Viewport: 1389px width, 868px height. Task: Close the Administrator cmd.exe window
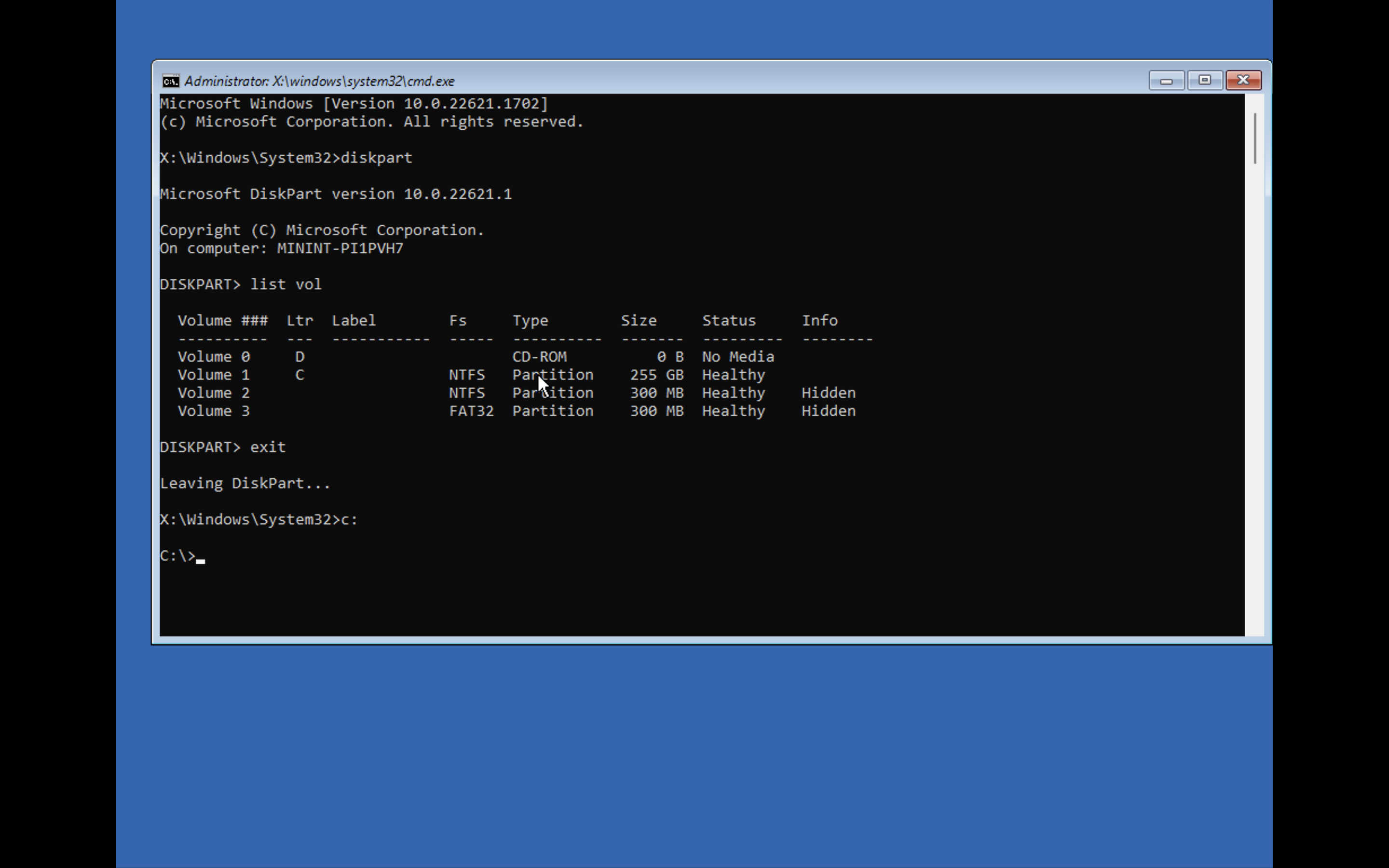1243,81
